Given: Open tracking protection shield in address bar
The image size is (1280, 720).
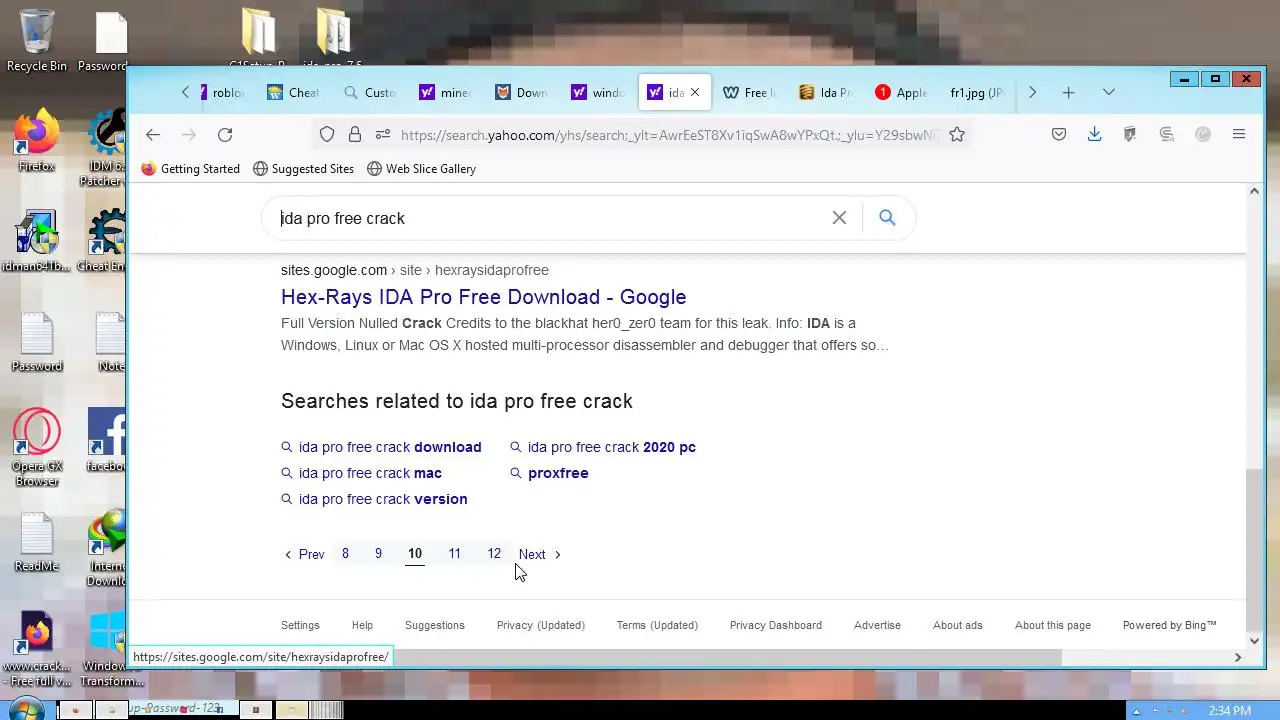Looking at the screenshot, I should point(327,135).
